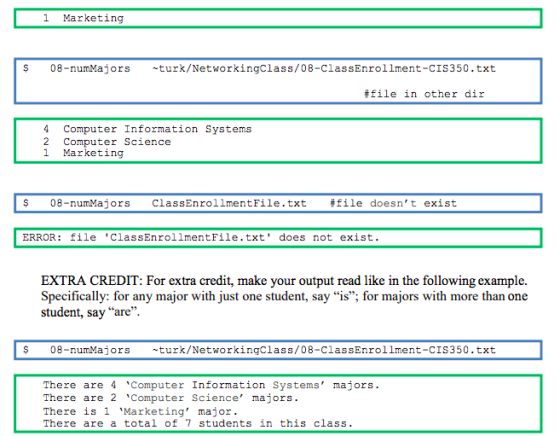Click the '#file doesn't exist' comment
560x436 pixels.
coord(393,203)
